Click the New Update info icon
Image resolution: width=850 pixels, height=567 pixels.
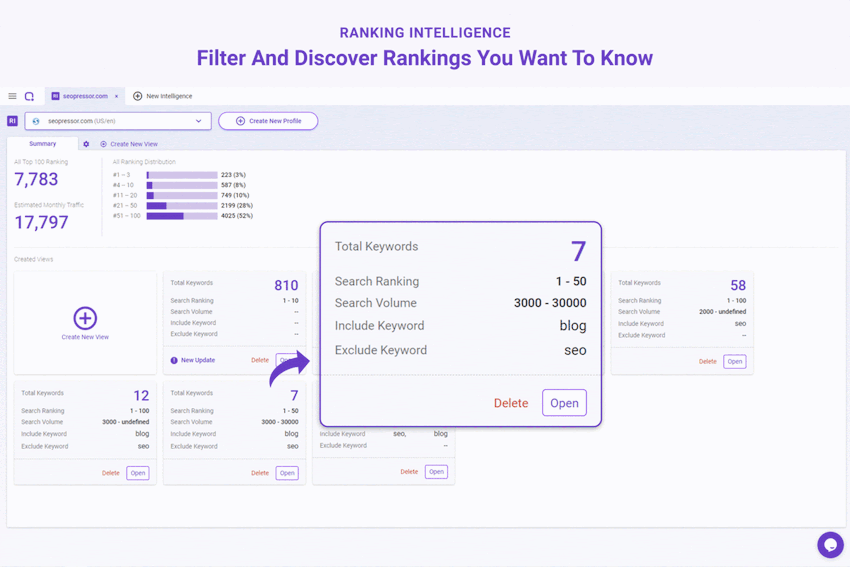[174, 360]
